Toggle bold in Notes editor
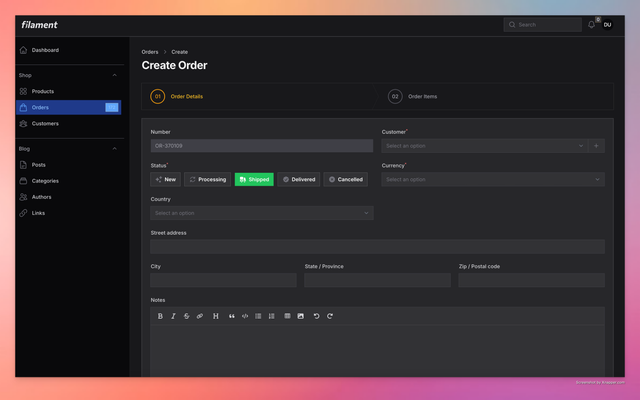 point(160,316)
